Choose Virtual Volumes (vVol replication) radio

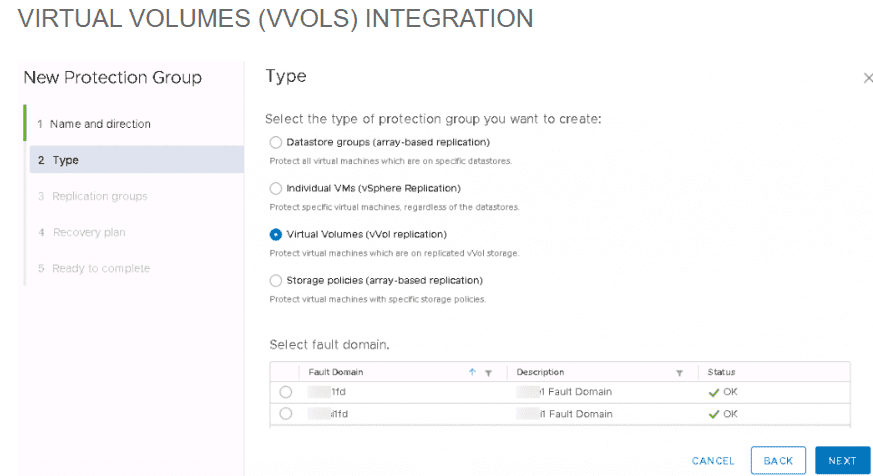276,234
